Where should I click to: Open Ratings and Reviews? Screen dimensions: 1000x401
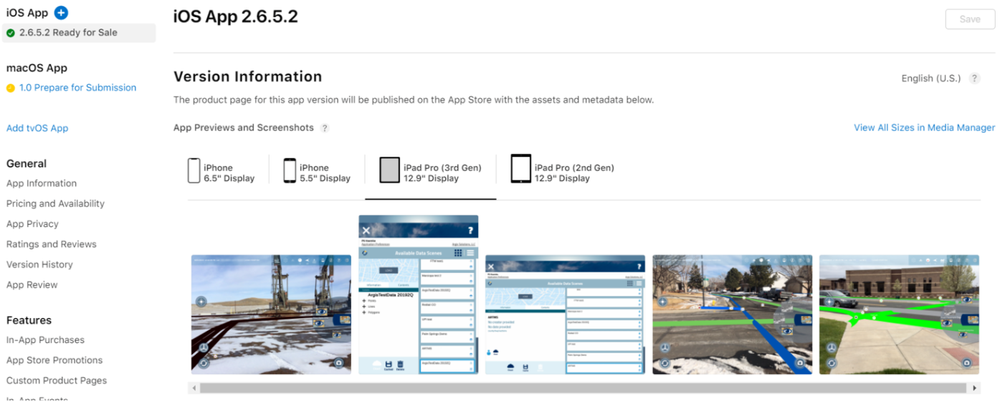(x=51, y=244)
